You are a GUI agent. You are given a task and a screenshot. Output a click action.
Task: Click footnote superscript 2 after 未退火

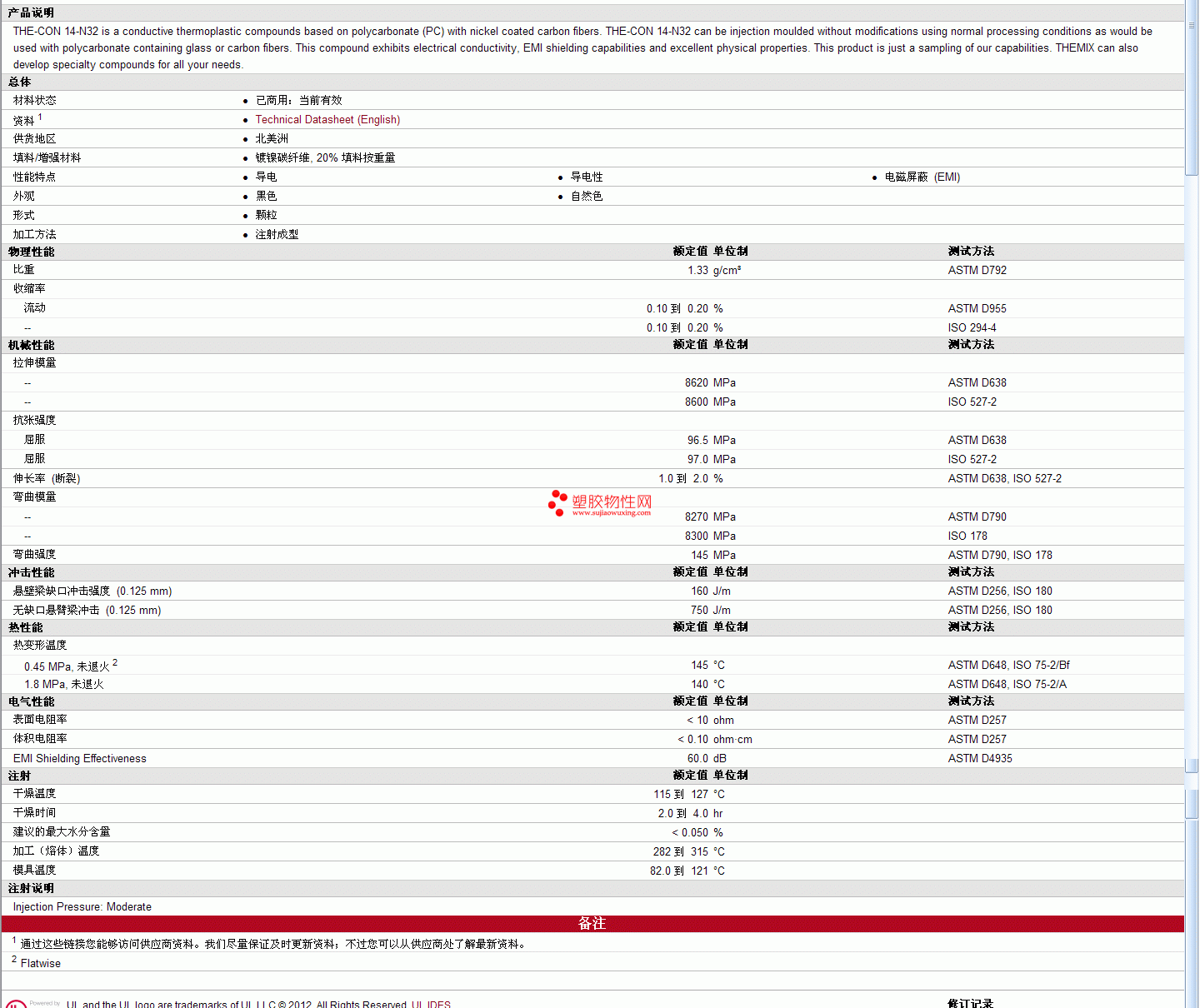(115, 662)
